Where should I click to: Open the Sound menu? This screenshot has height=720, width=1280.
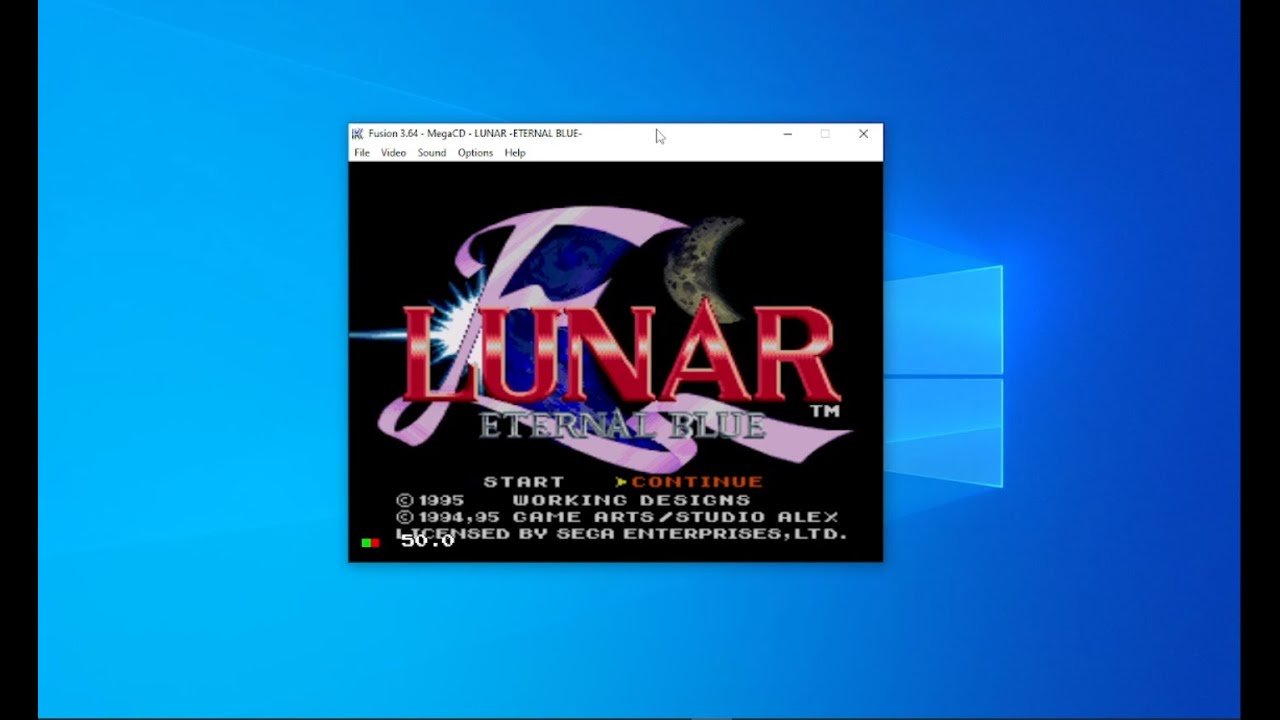click(x=432, y=153)
